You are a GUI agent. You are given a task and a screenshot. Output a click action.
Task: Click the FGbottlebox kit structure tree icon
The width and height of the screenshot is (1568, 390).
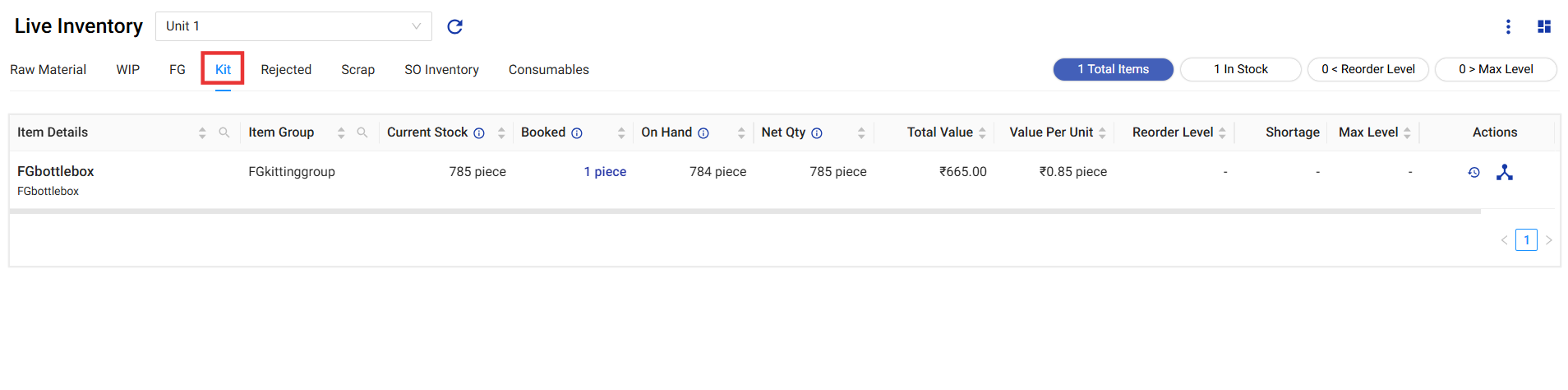[x=1505, y=173]
